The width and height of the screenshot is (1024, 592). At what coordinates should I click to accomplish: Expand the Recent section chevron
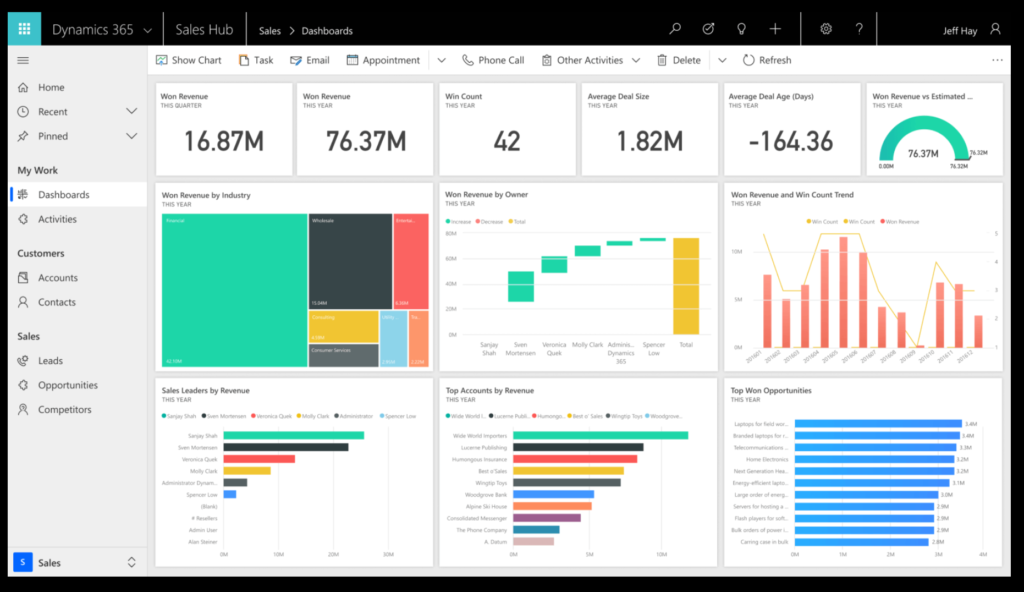point(131,112)
